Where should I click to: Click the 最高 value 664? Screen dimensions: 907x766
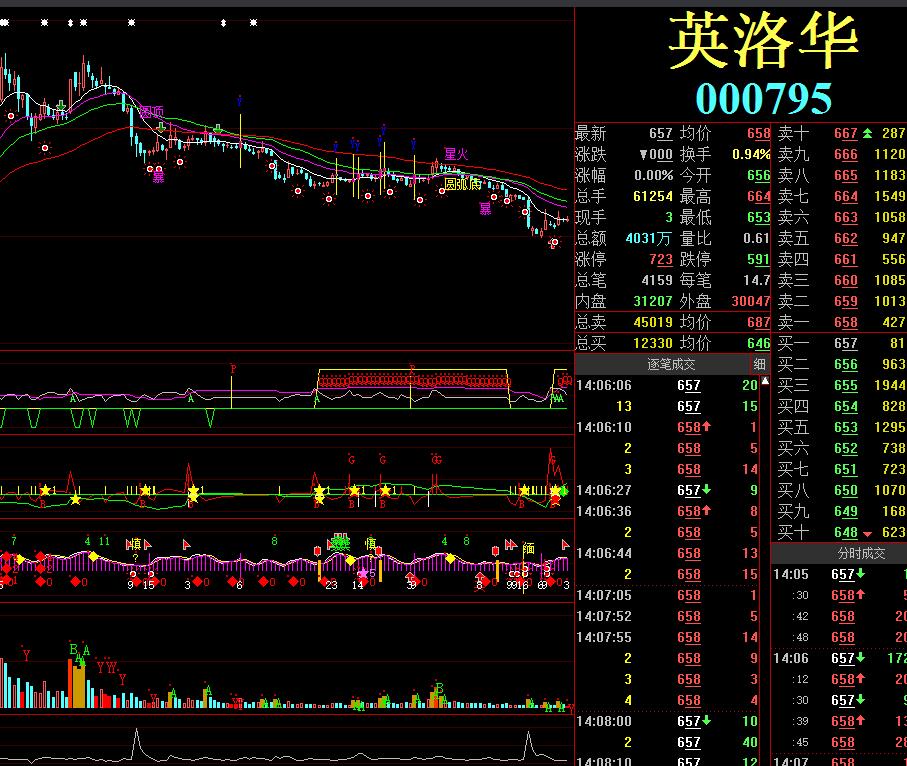tap(758, 196)
